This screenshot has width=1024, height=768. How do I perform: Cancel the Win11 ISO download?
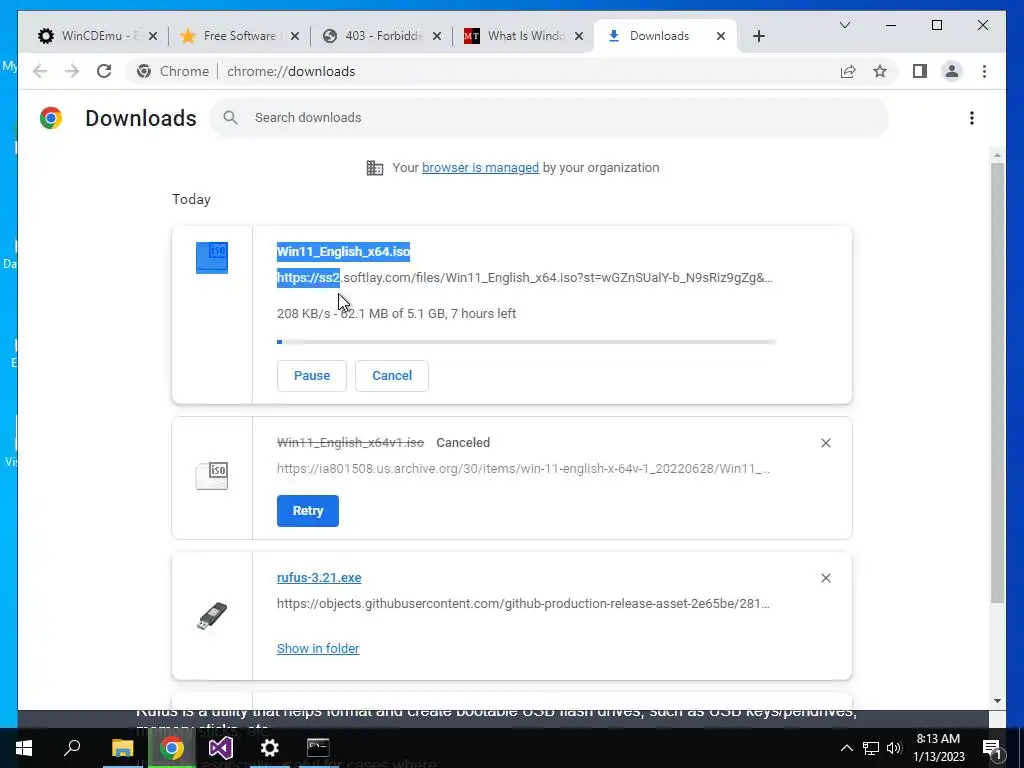pos(392,376)
